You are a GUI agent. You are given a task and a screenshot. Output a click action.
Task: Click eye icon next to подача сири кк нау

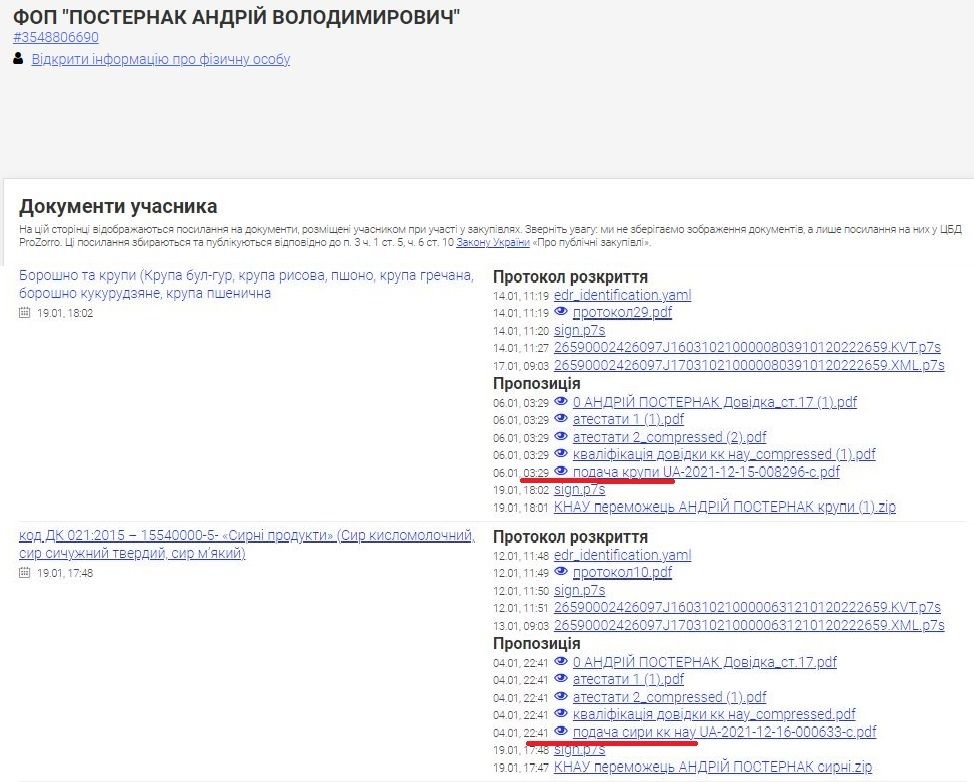(x=561, y=732)
